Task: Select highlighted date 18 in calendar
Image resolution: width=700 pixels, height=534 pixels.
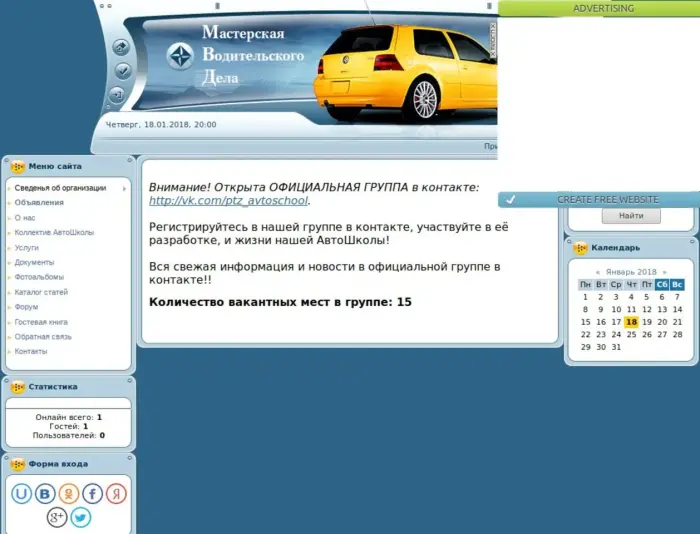Action: pyautogui.click(x=631, y=322)
